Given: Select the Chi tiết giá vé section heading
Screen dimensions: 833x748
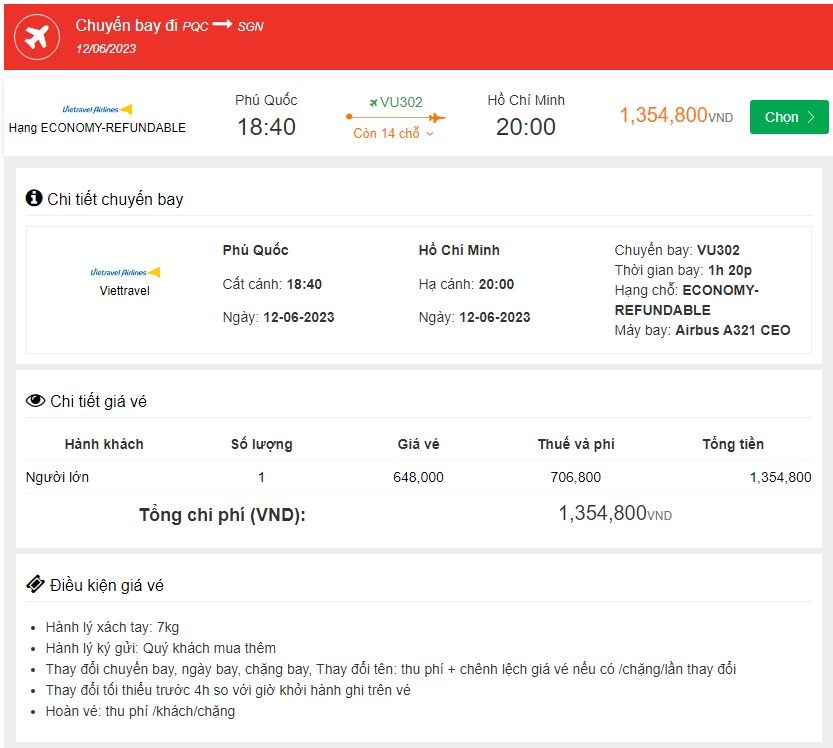Looking at the screenshot, I should tap(99, 401).
